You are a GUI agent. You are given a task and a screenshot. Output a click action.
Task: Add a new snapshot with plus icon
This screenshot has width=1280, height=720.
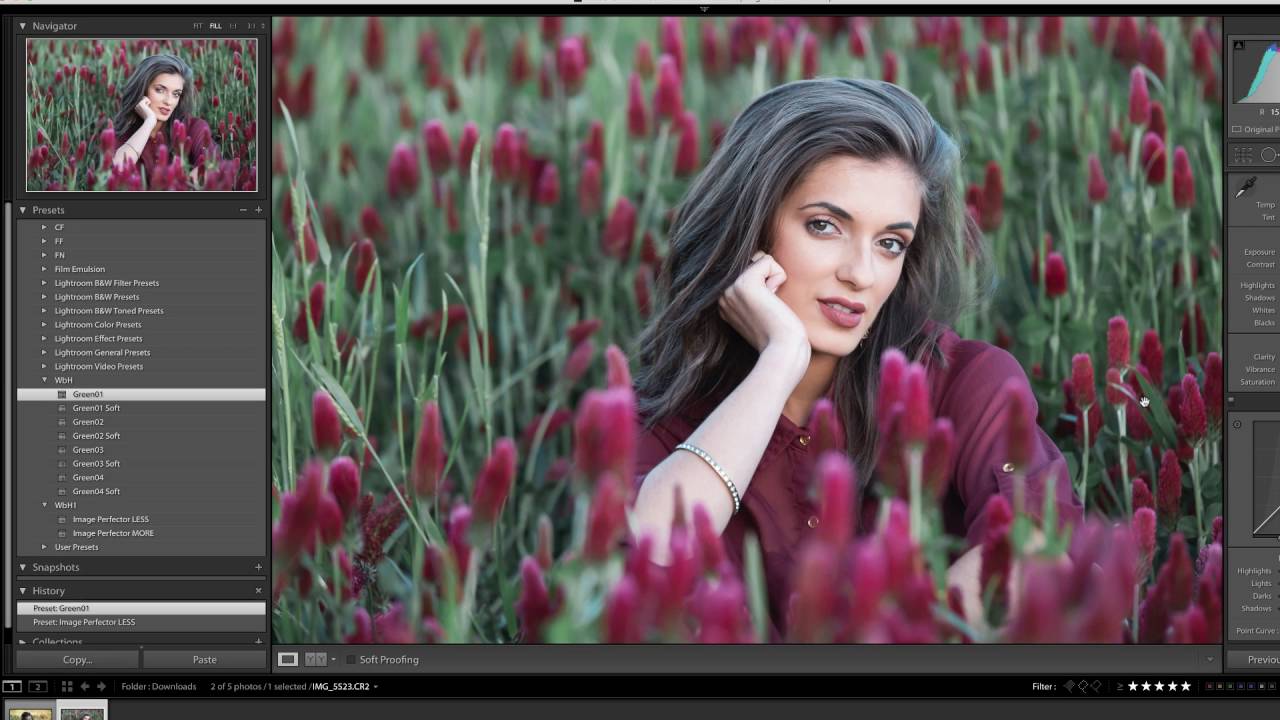pyautogui.click(x=258, y=567)
